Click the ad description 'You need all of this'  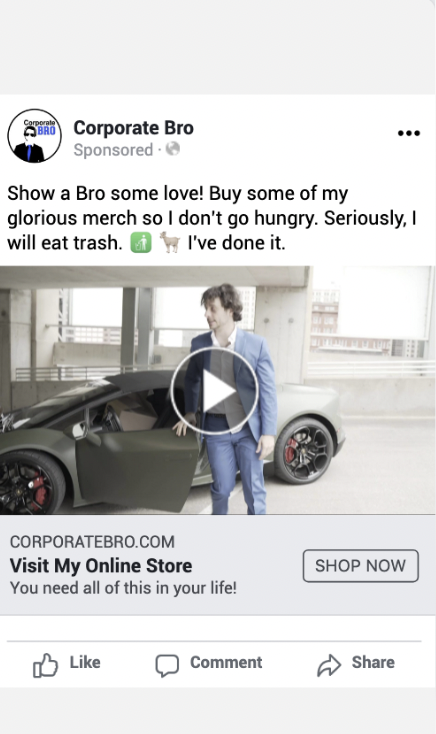pos(123,587)
